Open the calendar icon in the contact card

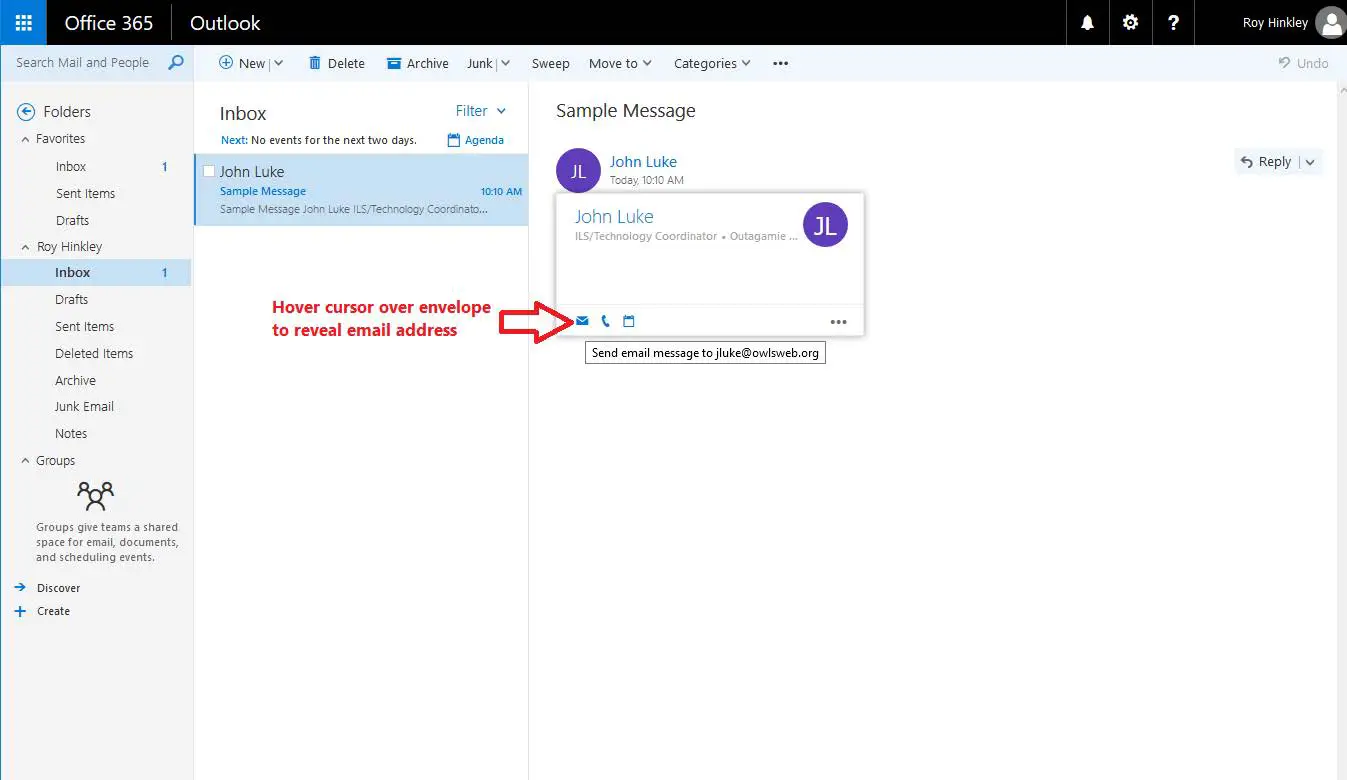(628, 320)
